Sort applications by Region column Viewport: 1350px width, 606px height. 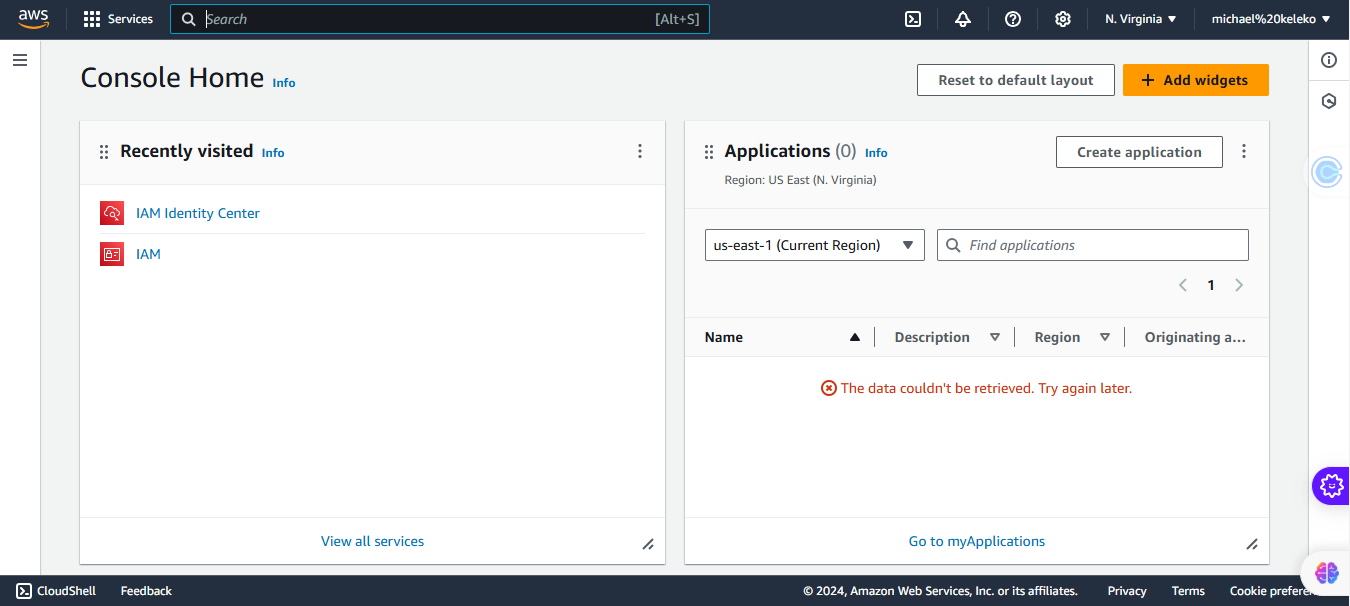(x=1072, y=337)
